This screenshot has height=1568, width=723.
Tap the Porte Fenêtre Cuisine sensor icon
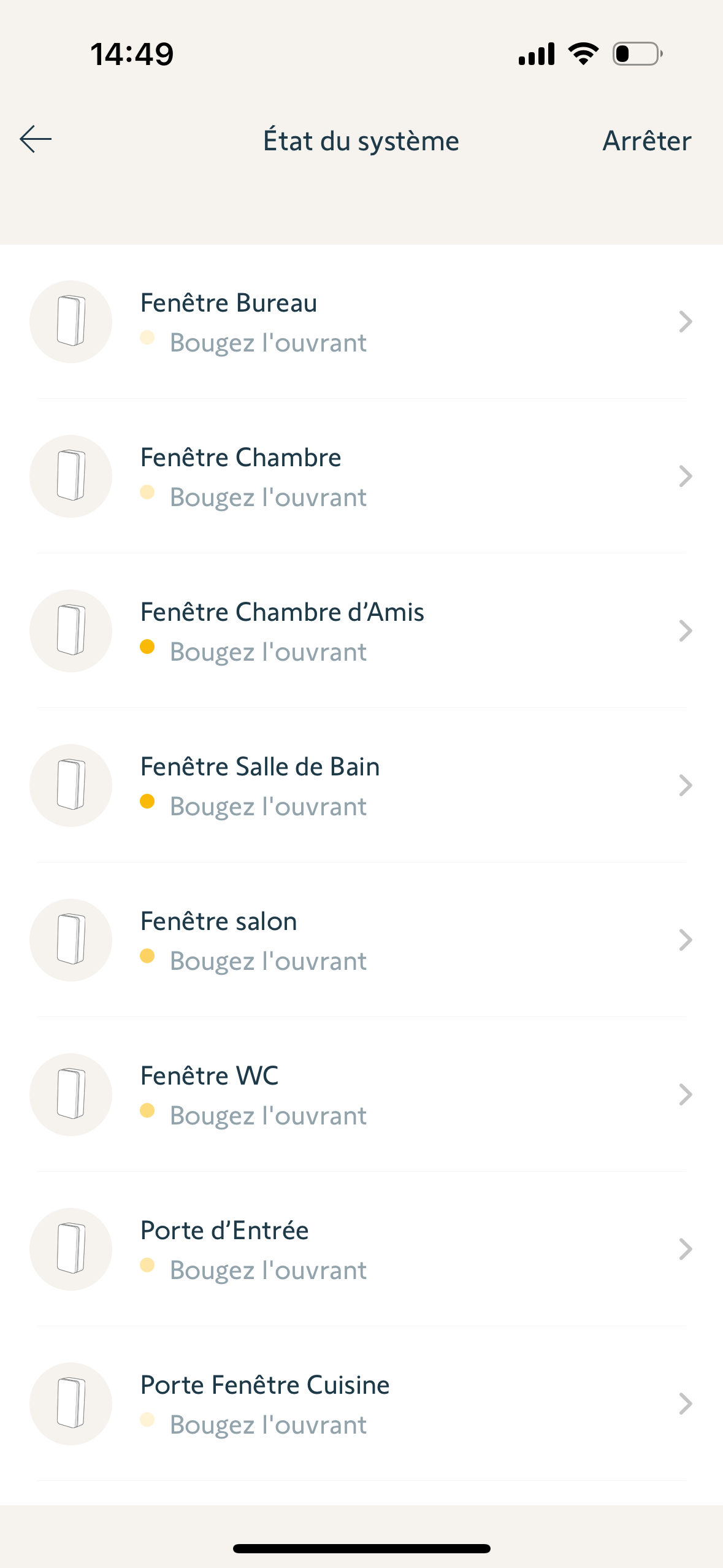71,1404
